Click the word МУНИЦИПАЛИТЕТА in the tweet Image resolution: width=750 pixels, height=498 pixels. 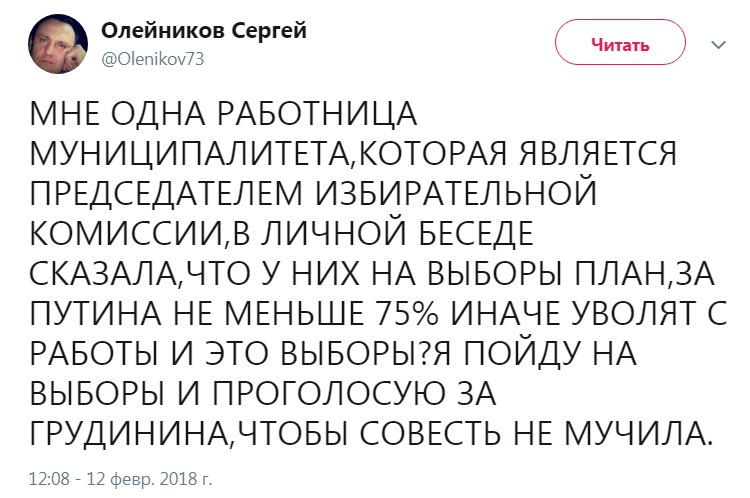click(x=190, y=155)
